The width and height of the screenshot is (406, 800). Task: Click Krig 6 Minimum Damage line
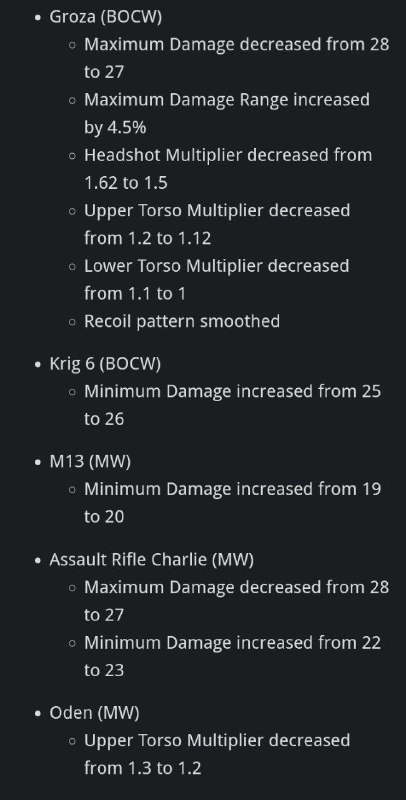pyautogui.click(x=233, y=405)
